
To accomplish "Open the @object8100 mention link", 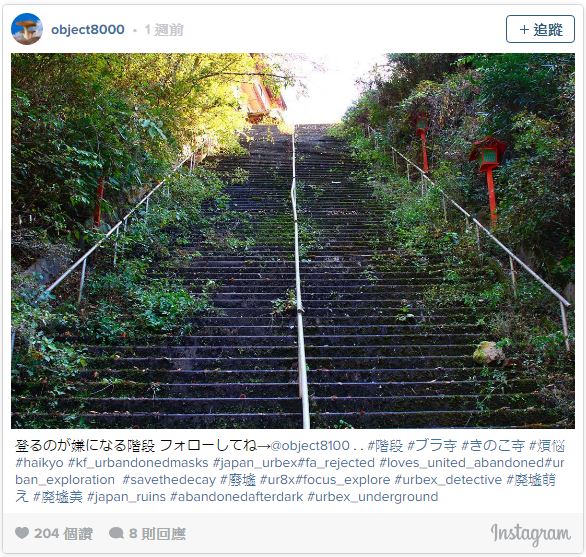I will 310,446.
